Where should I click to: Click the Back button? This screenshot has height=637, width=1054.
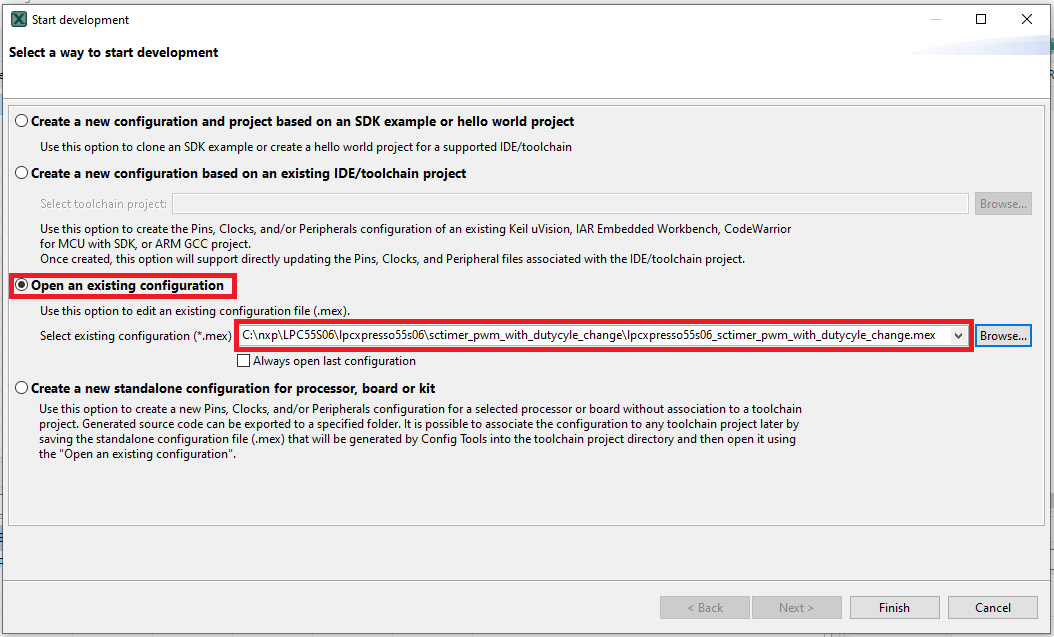tap(704, 607)
